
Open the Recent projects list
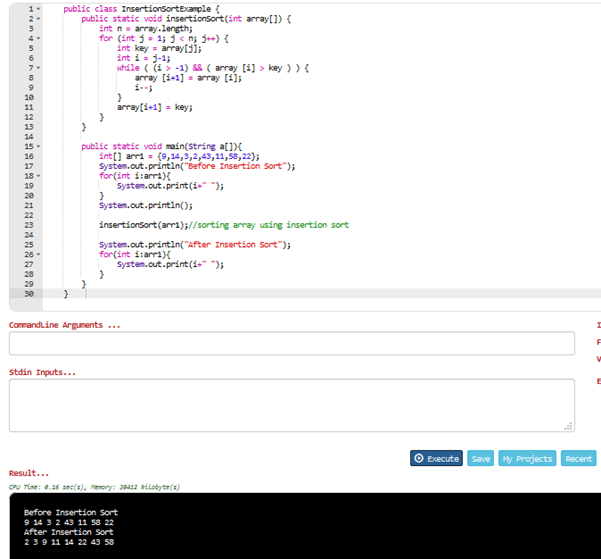pos(578,458)
